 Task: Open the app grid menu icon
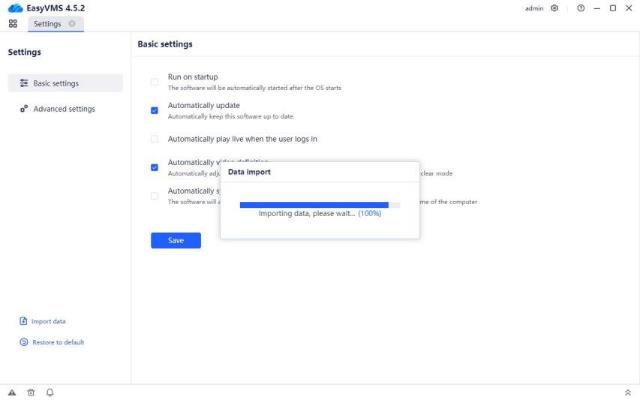pos(13,24)
